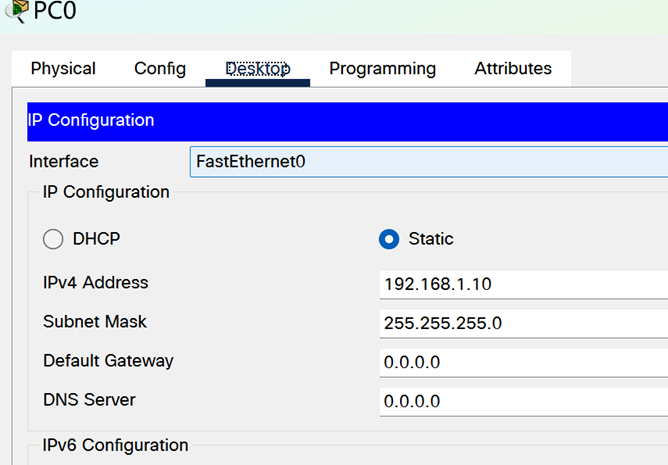Switch to the Physical tab

[x=63, y=69]
